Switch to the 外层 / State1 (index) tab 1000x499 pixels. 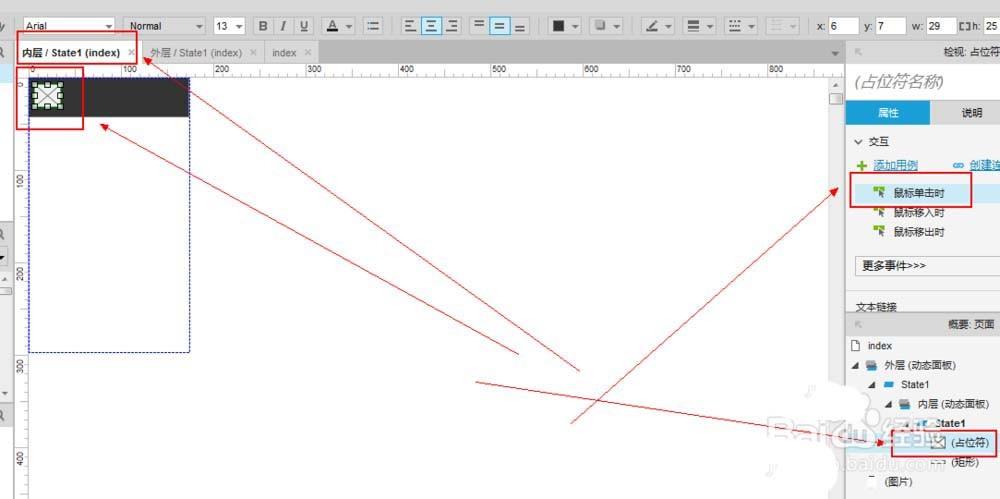[196, 52]
